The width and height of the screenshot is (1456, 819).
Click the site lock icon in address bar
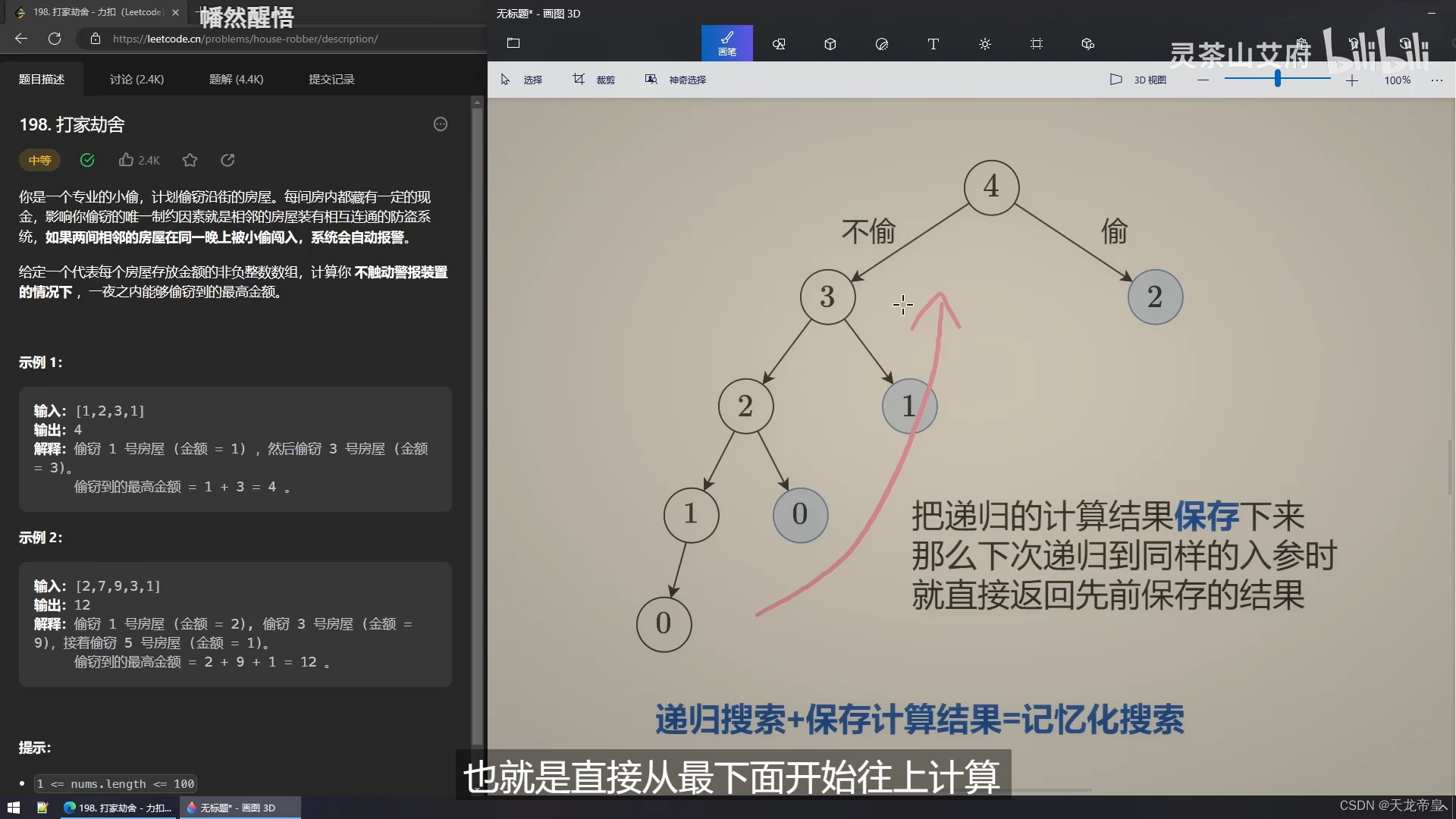tap(96, 39)
